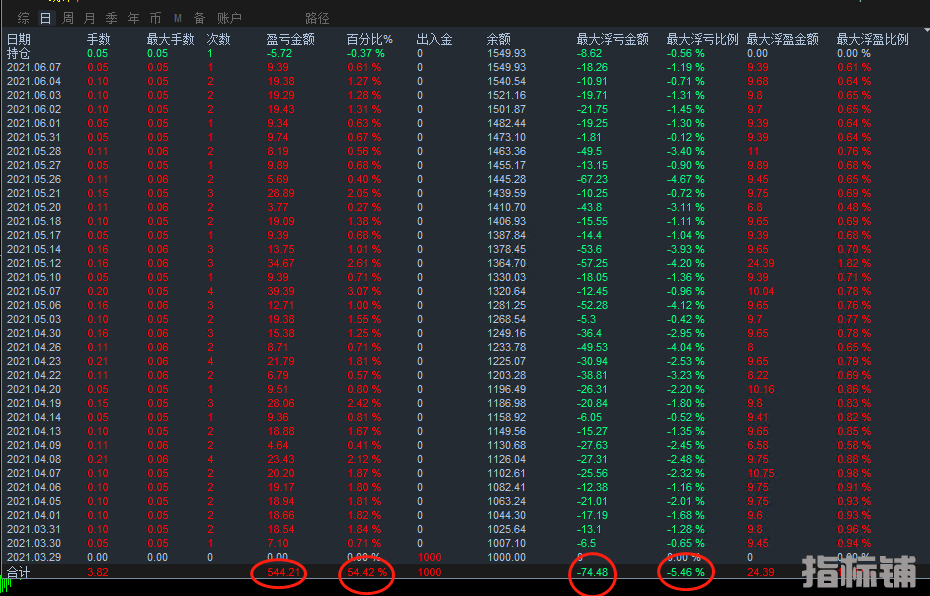Click the 出入金 column header
Screen dimensions: 930x596
click(434, 39)
